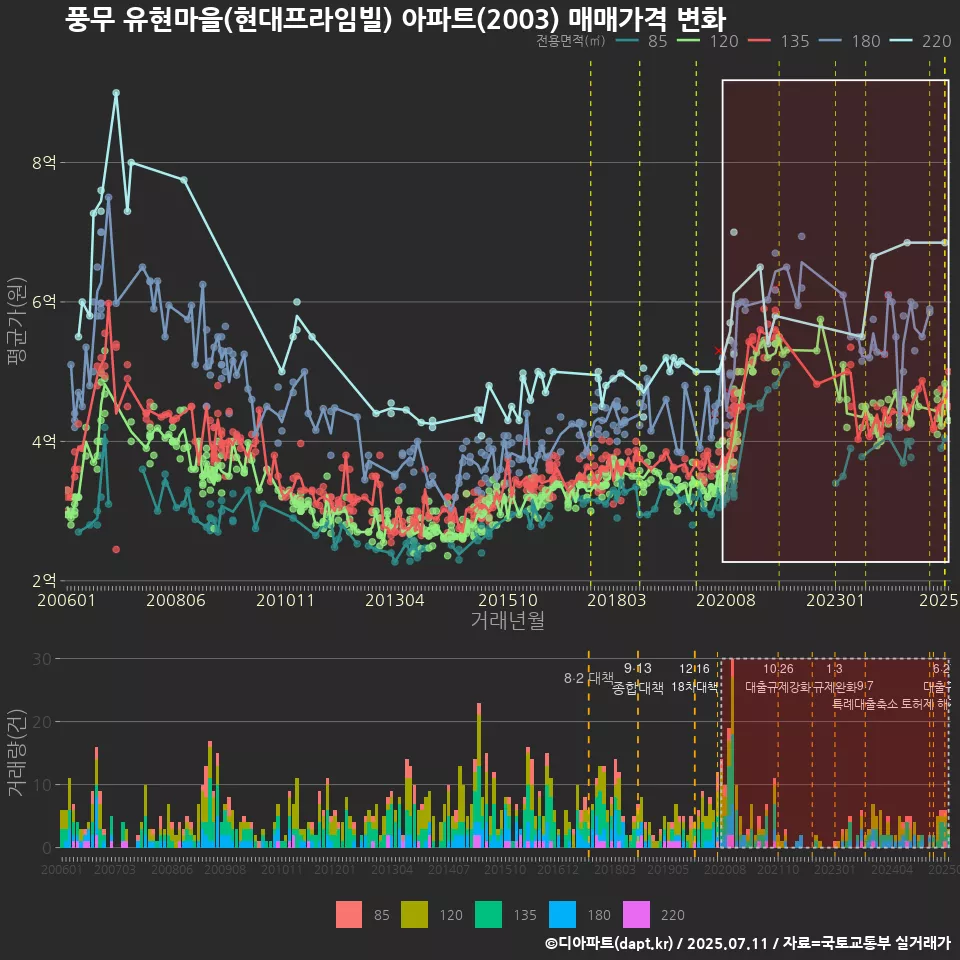This screenshot has width=960, height=960.
Task: Click the '201011' price chart x-axis label
Action: pyautogui.click(x=285, y=600)
